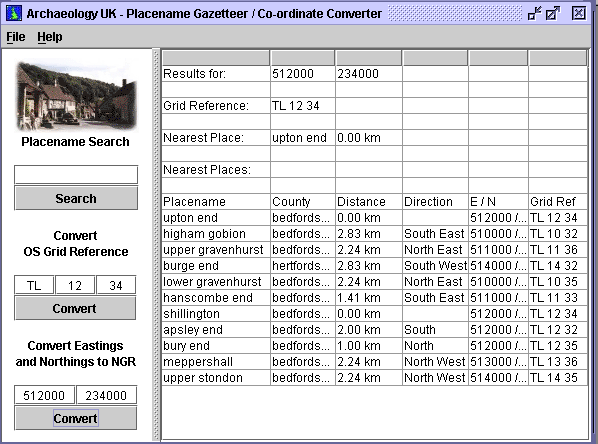Select the 512000 eastings field
Screen dimensions: 598x444
44,395
